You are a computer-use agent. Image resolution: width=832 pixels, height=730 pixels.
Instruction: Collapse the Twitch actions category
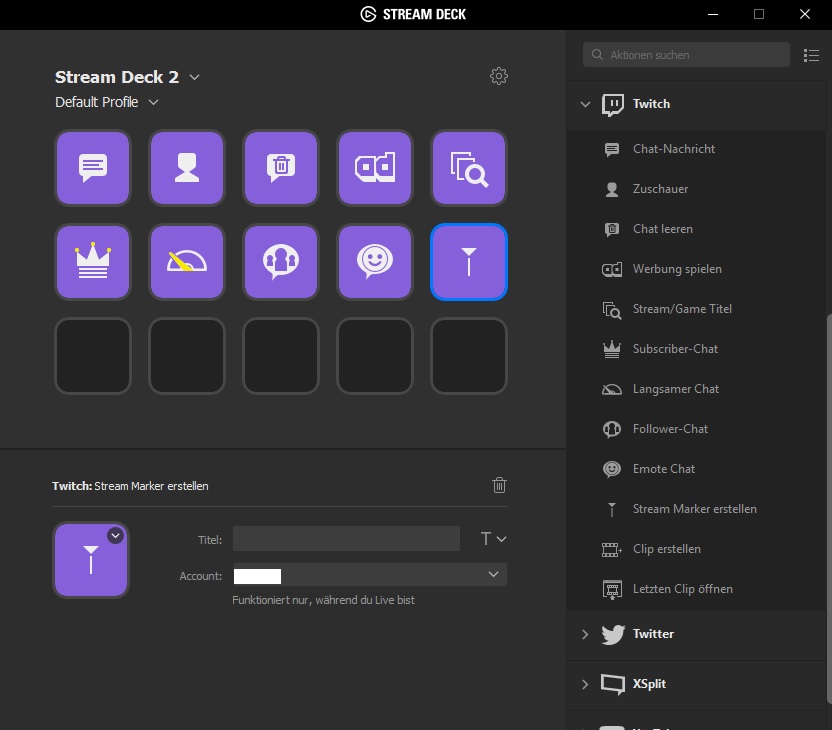585,104
